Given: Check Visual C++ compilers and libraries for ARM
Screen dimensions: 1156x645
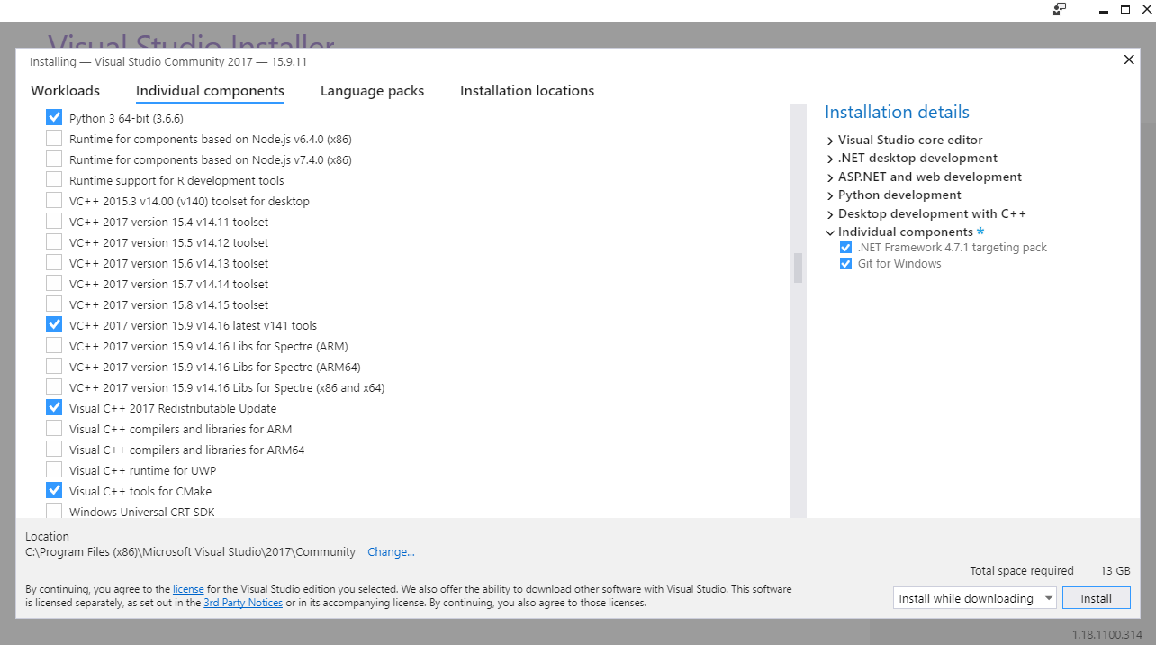Looking at the screenshot, I should click(x=54, y=428).
